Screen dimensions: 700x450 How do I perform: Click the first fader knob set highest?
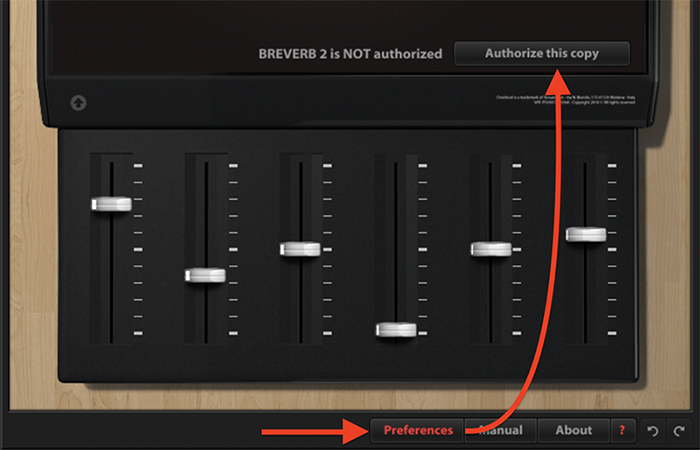(x=111, y=204)
